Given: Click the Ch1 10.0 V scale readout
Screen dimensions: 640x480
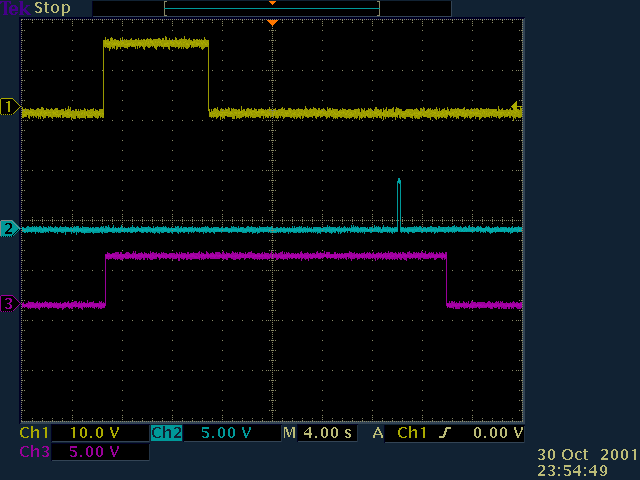Looking at the screenshot, I should point(98,433).
